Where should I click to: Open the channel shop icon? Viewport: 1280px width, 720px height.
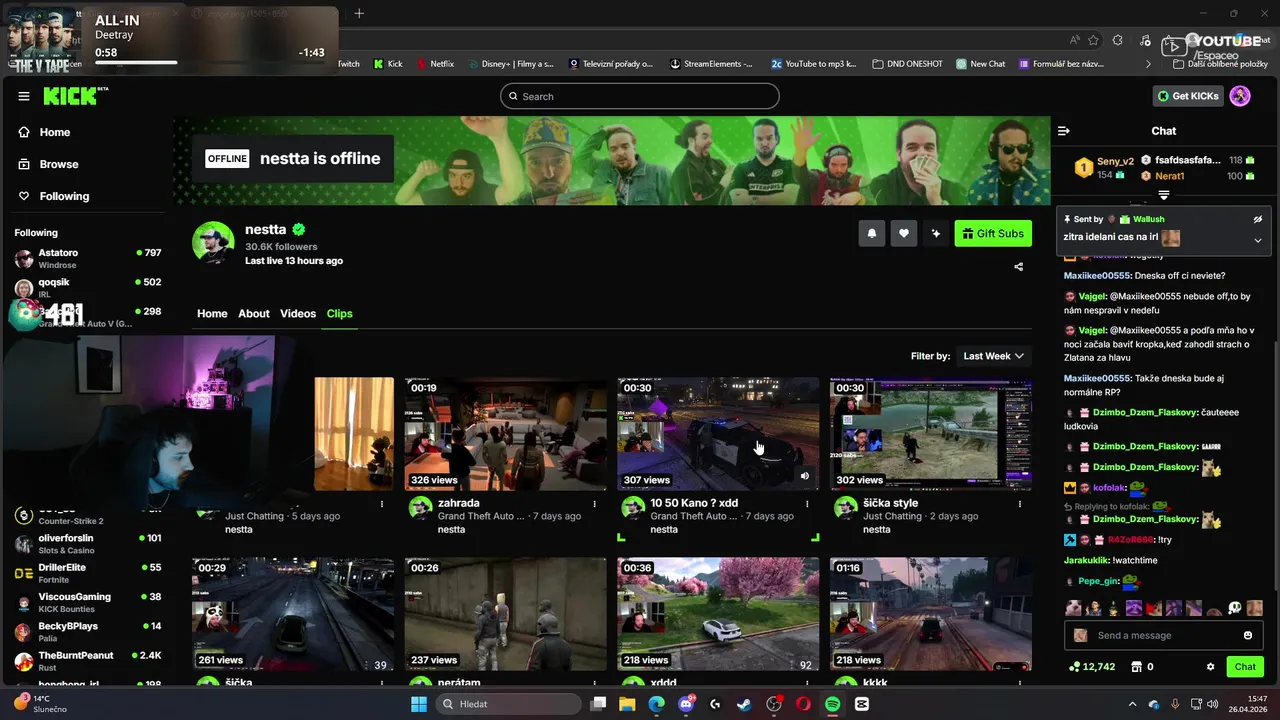pos(1136,667)
